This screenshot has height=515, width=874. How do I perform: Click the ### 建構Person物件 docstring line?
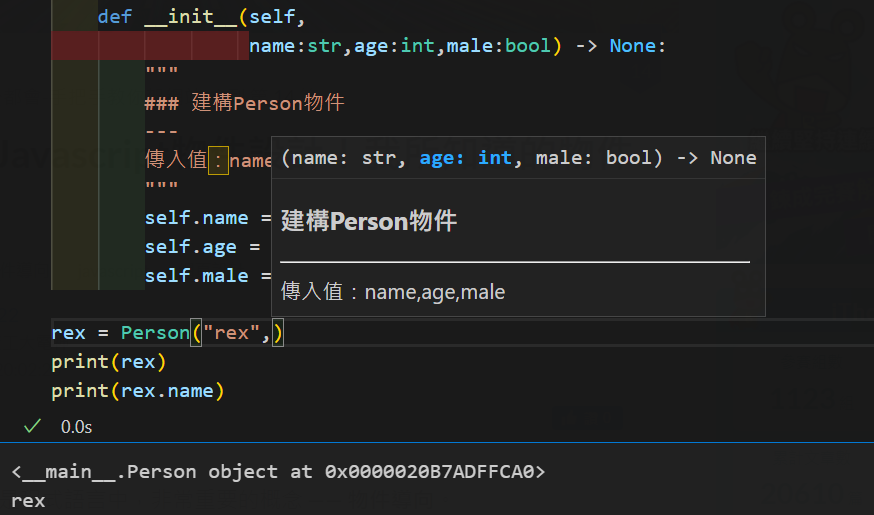coord(245,103)
